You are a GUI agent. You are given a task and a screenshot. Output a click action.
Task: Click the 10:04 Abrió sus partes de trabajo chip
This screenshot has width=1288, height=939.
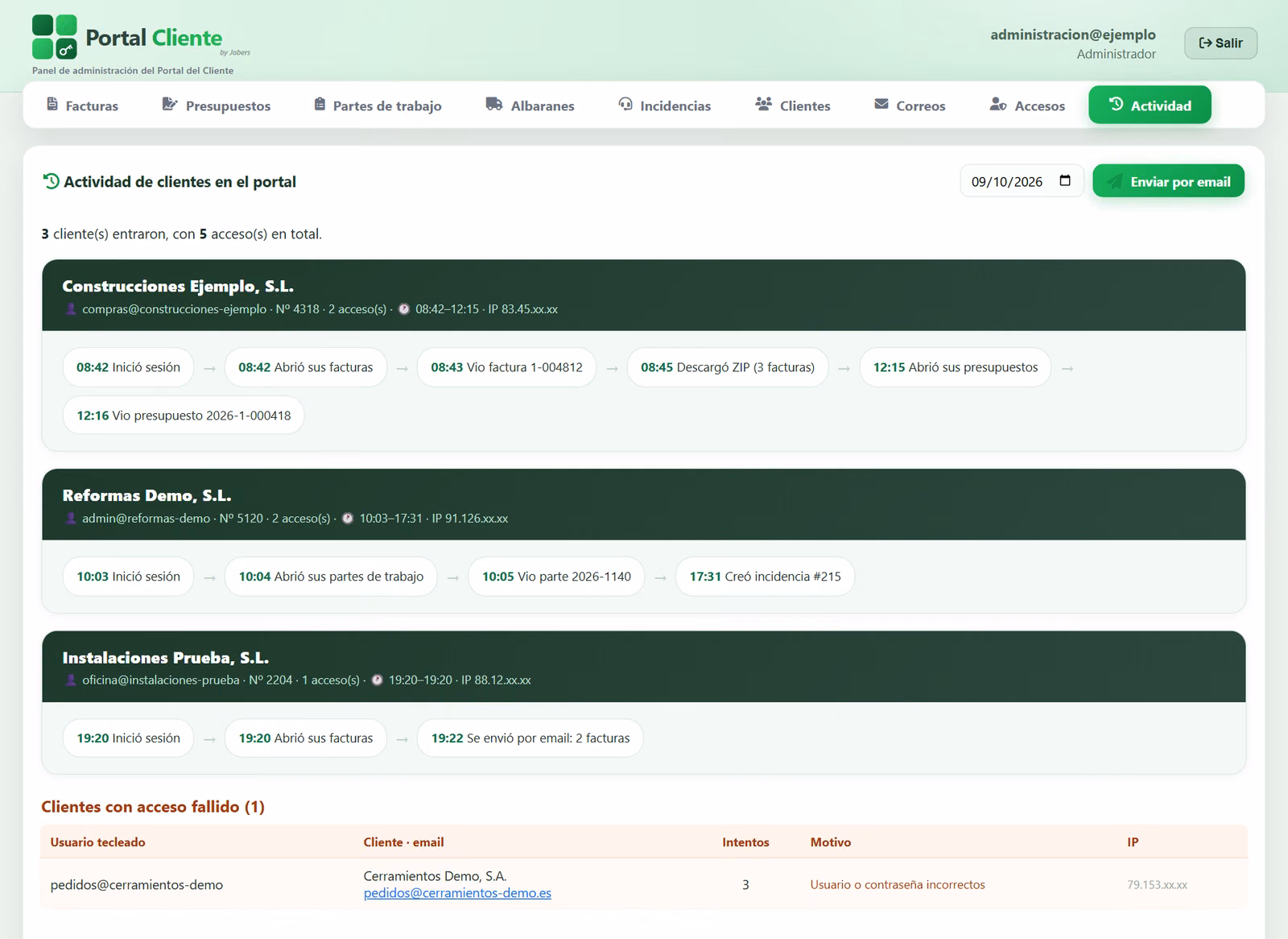331,577
